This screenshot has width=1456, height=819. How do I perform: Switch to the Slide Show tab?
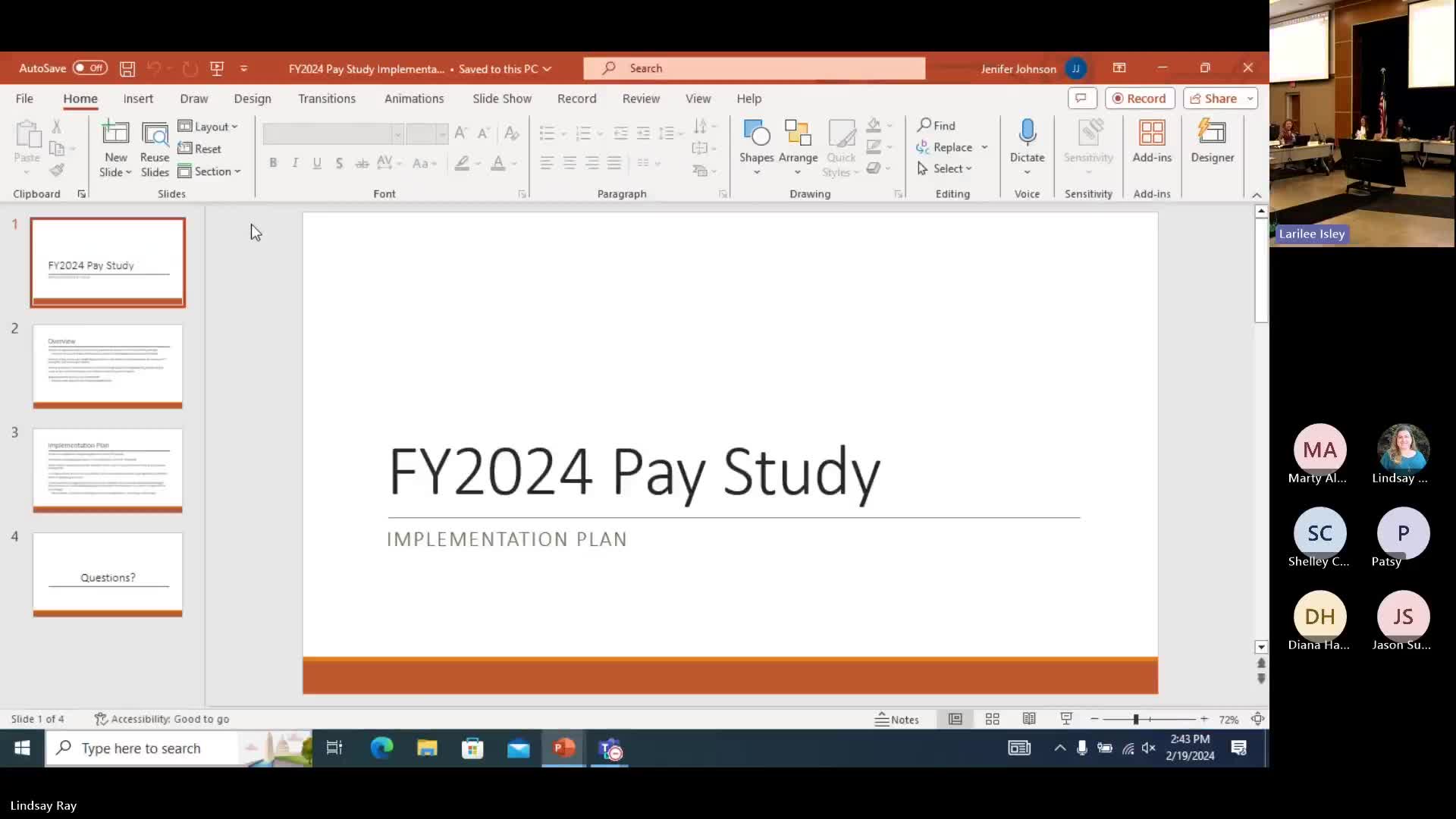501,99
